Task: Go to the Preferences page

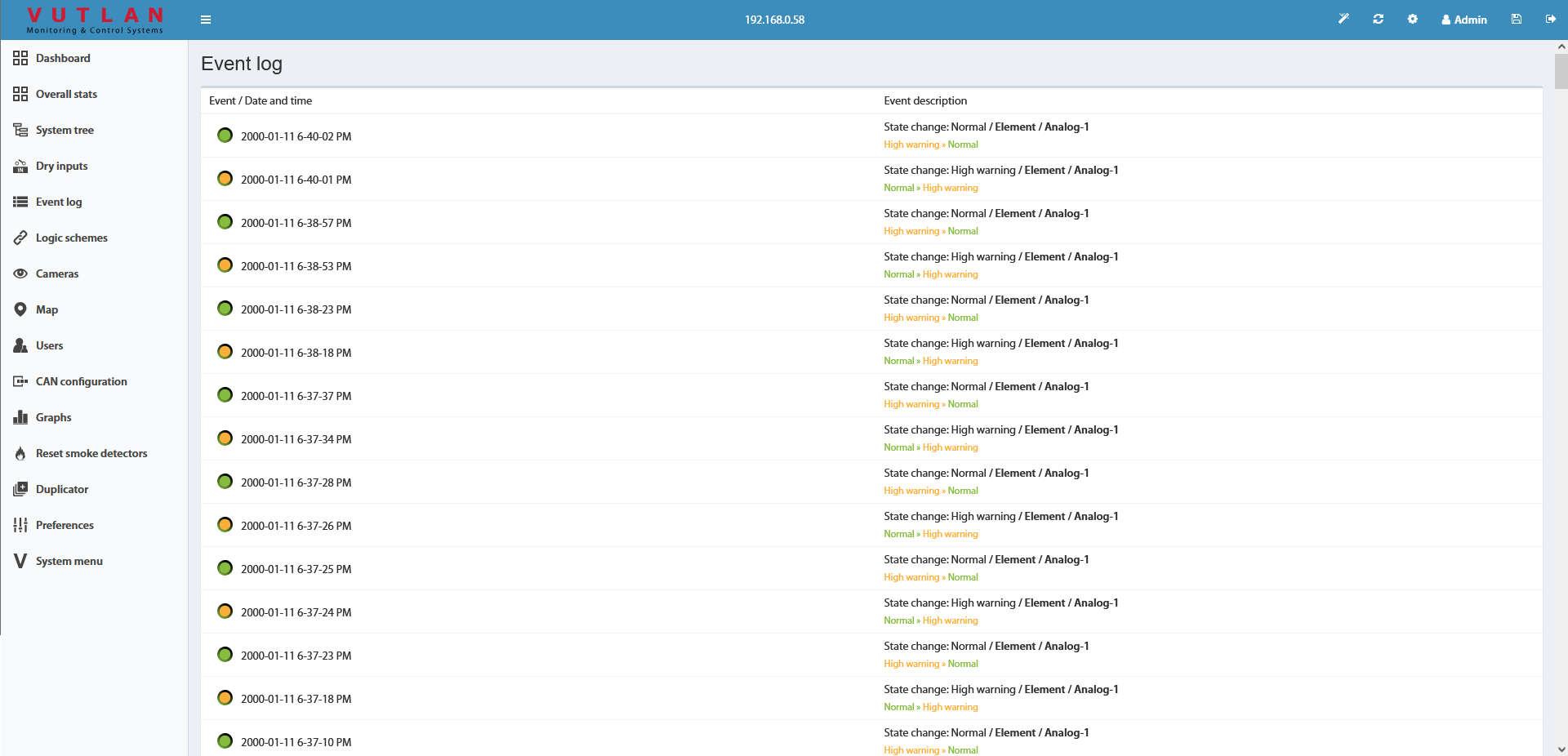Action: [x=65, y=525]
